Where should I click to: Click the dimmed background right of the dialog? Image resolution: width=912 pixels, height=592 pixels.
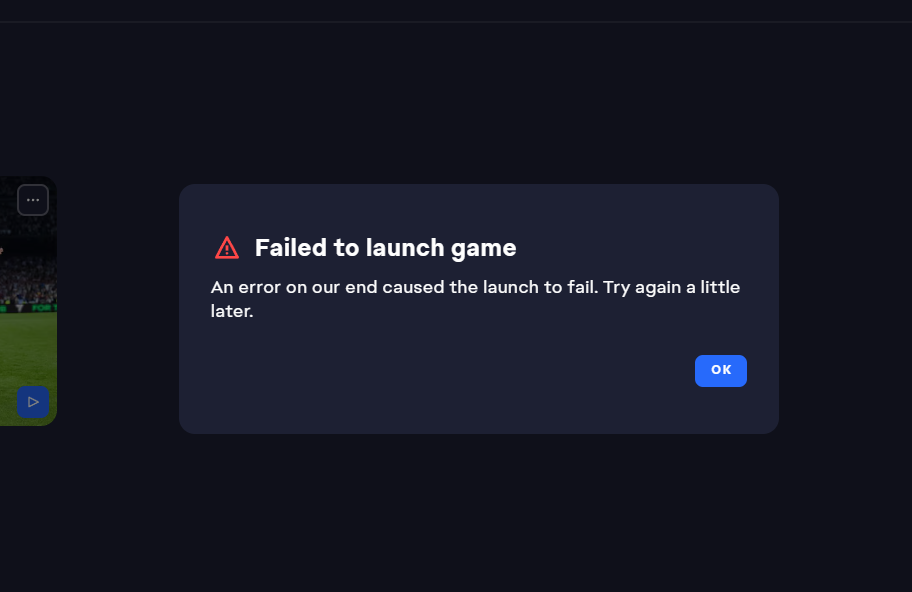845,300
